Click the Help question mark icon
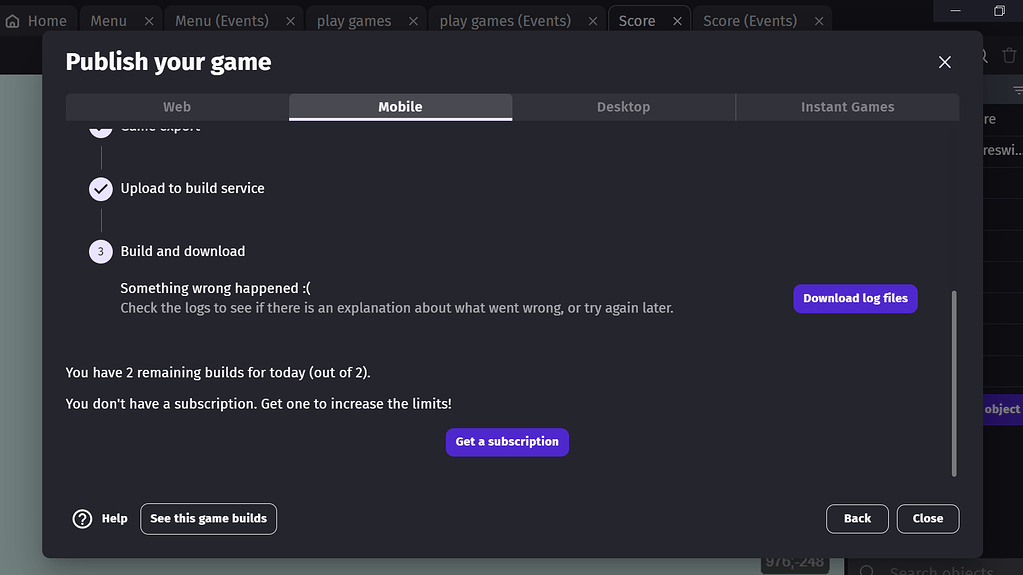The height and width of the screenshot is (575, 1023). (82, 519)
